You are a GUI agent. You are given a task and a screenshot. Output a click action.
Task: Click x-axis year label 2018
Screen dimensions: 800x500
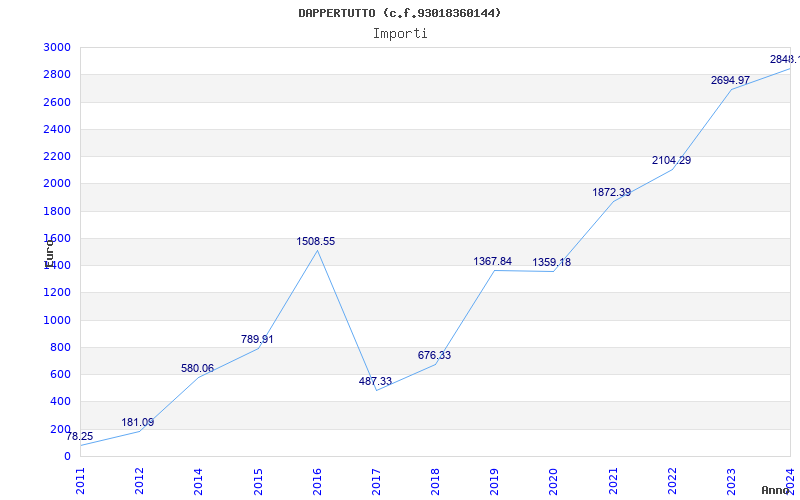coord(435,481)
